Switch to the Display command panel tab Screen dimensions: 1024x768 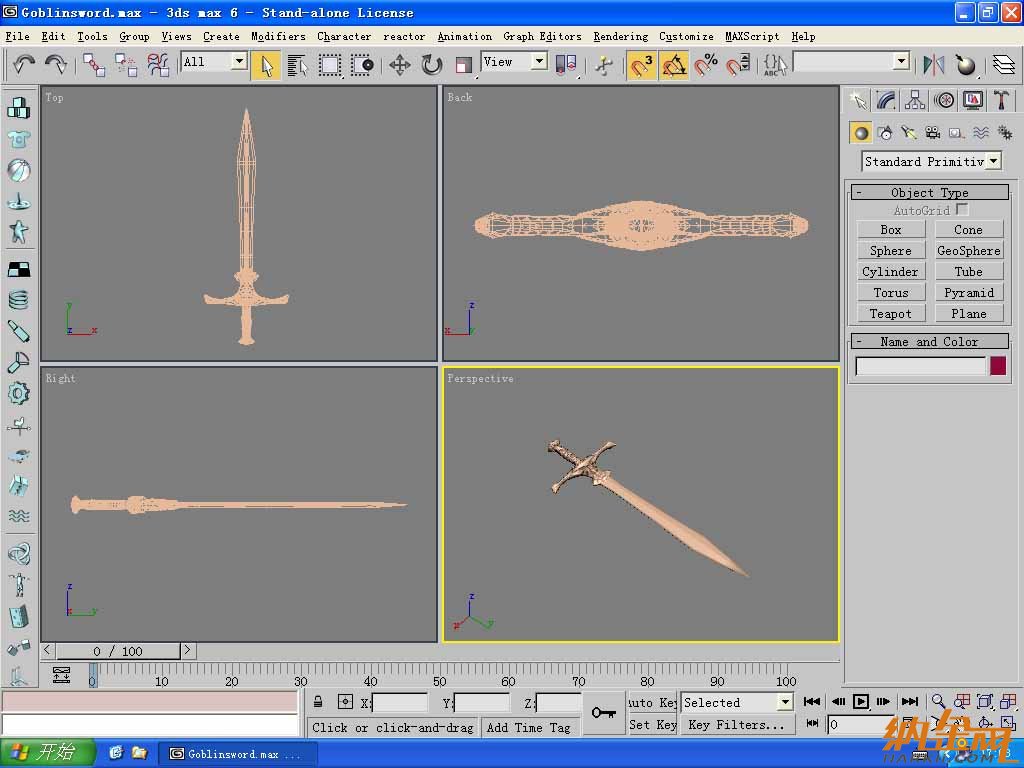click(972, 100)
